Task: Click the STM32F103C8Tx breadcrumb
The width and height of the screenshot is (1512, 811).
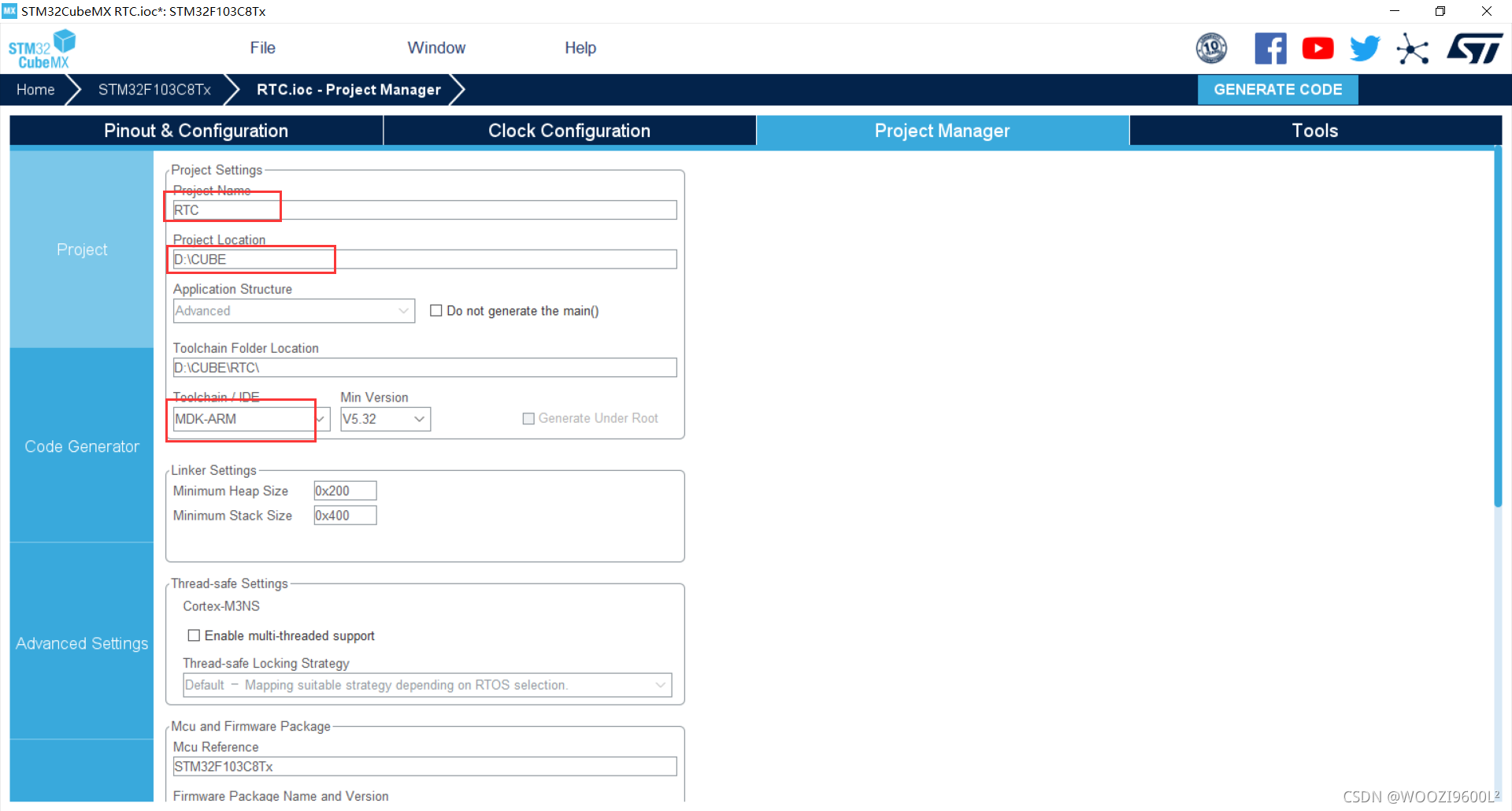Action: point(154,90)
